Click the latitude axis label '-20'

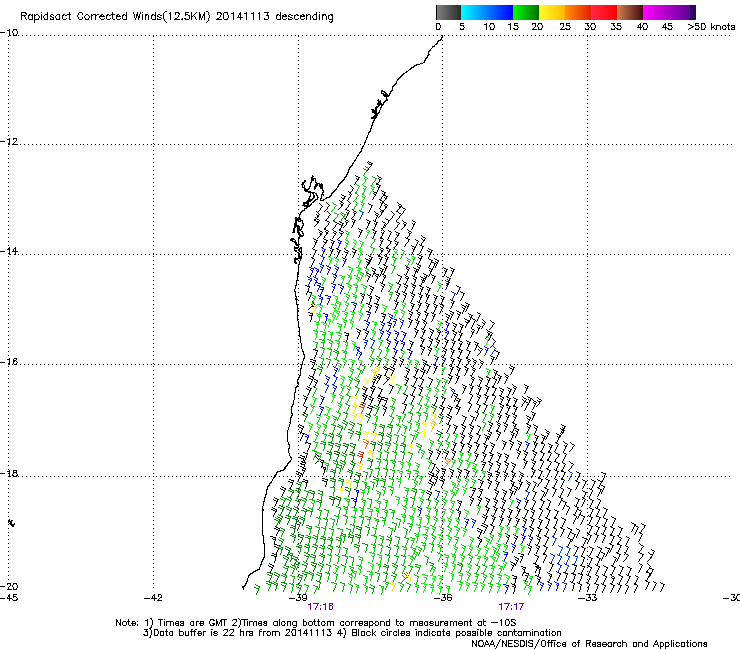click(9, 586)
